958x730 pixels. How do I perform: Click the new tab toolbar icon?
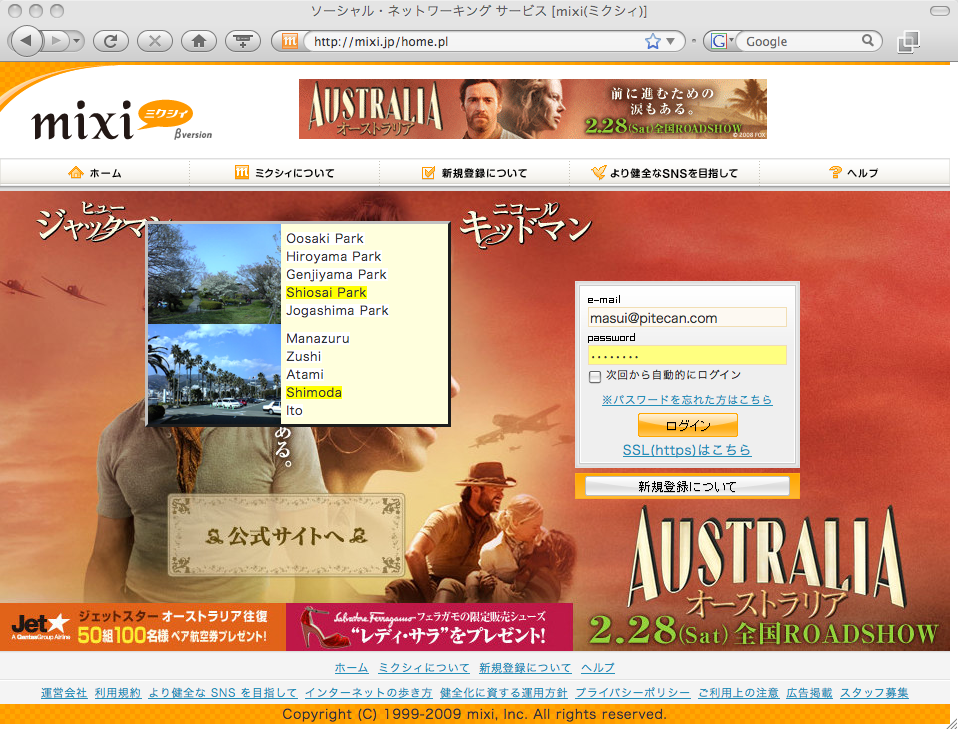point(243,41)
